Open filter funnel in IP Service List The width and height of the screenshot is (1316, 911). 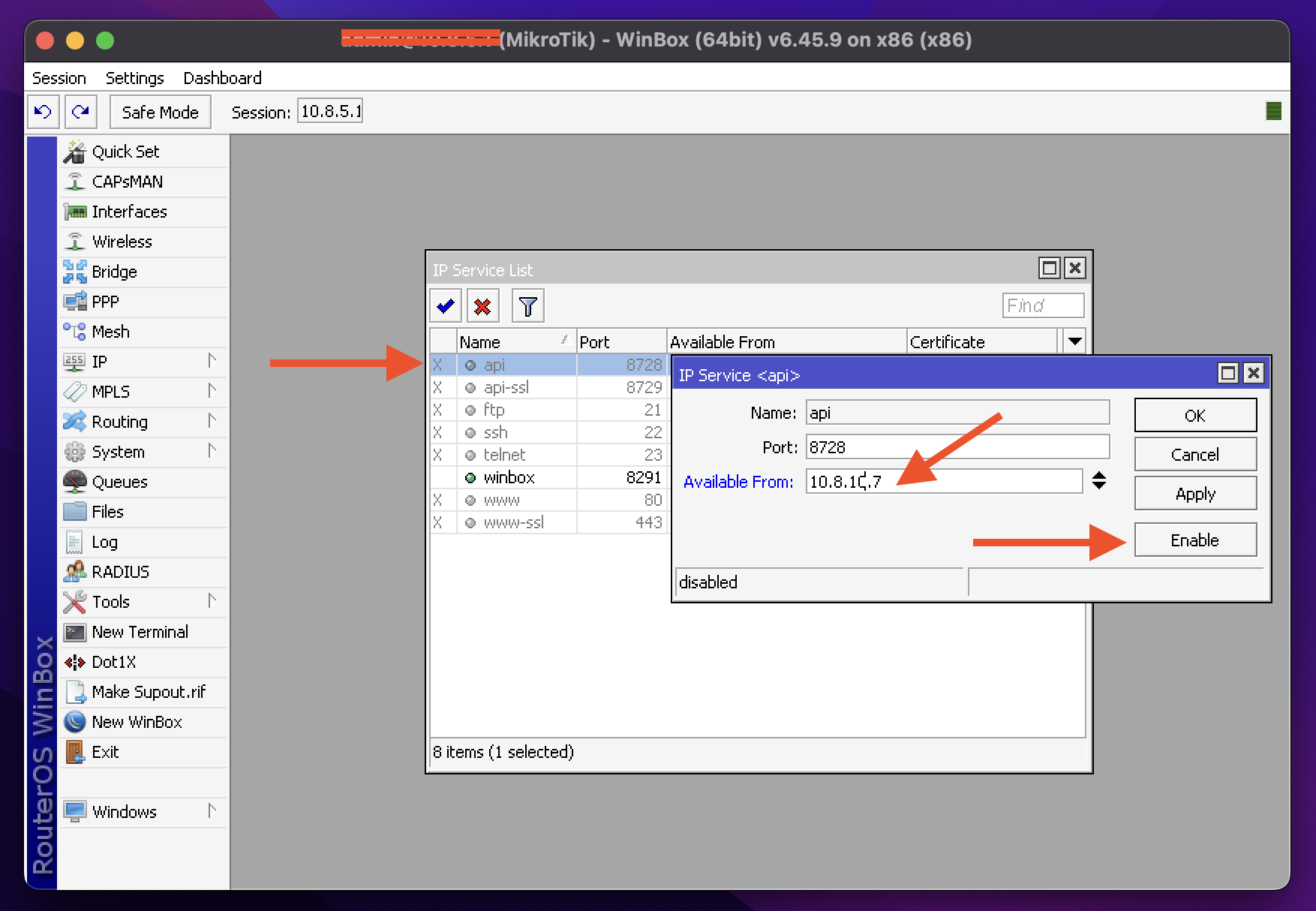[x=528, y=306]
